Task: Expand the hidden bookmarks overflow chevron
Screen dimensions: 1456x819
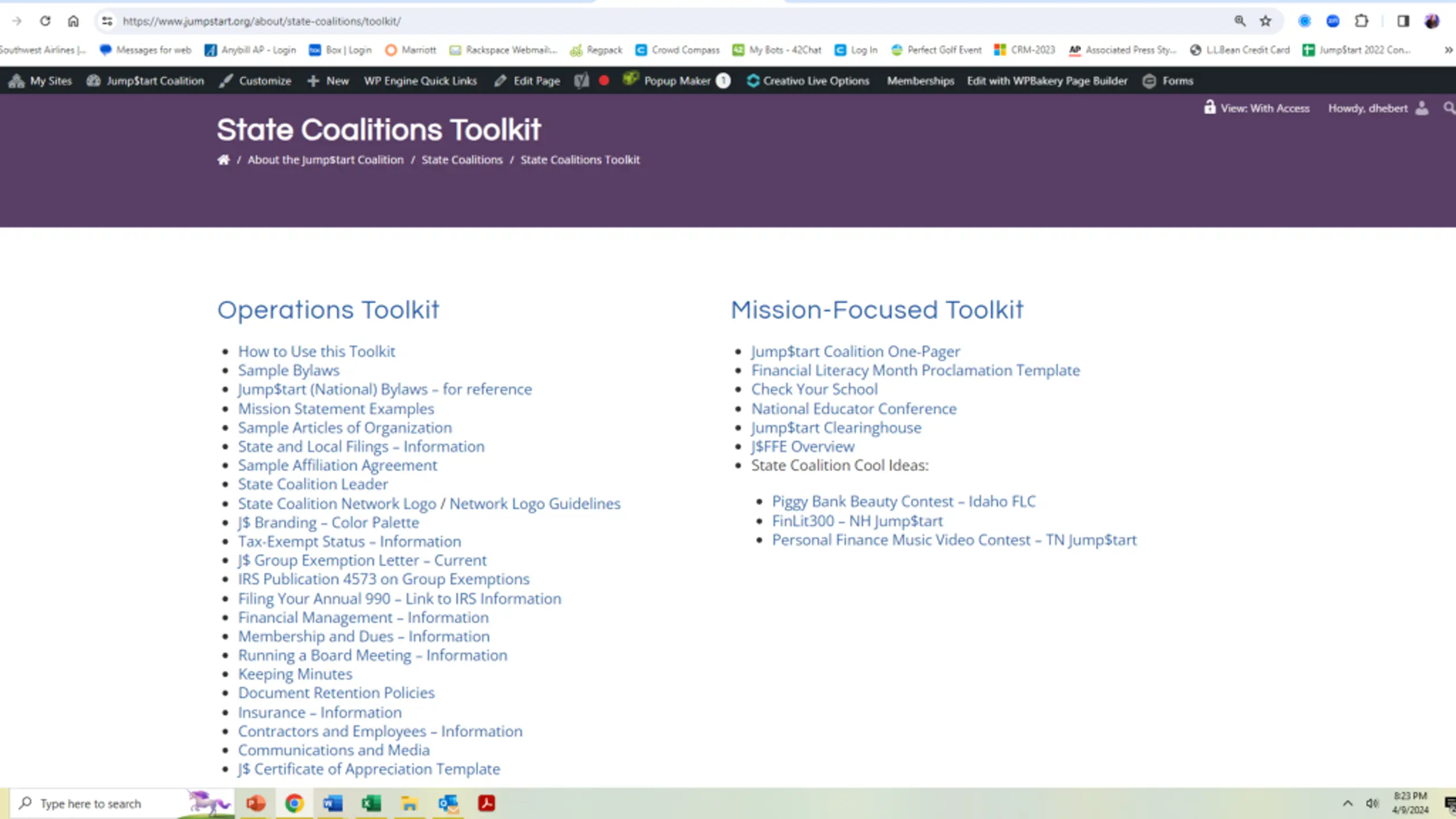Action: (x=1448, y=50)
